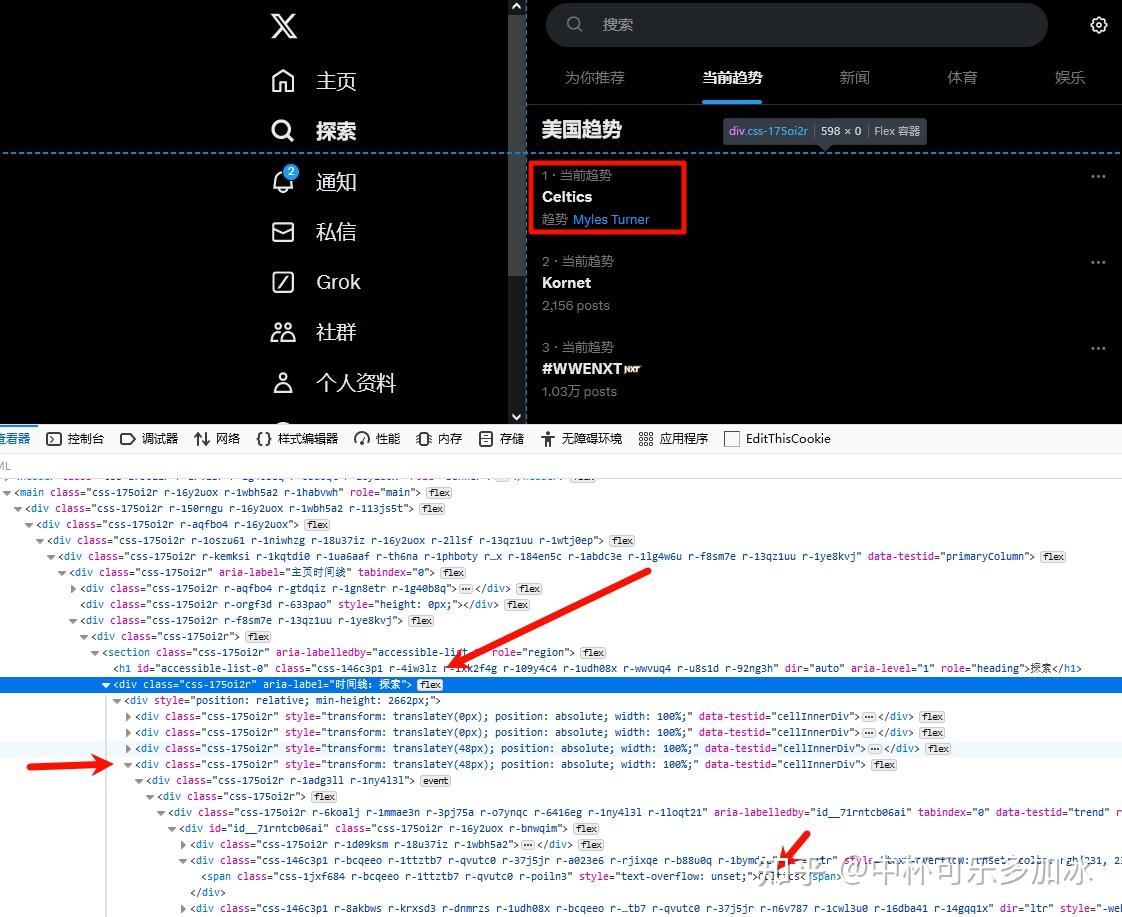Switch to the 新闻 tab
1122x917 pixels.
854,77
